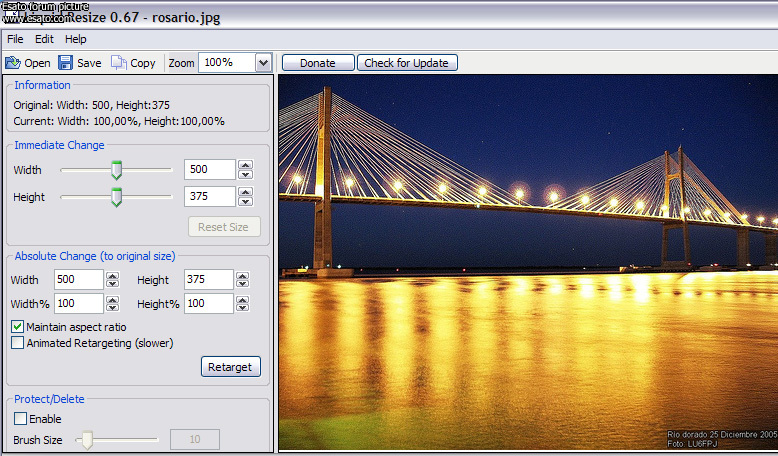
Task: Enable Animated Retargeting (slower) checkbox
Action: click(18, 343)
